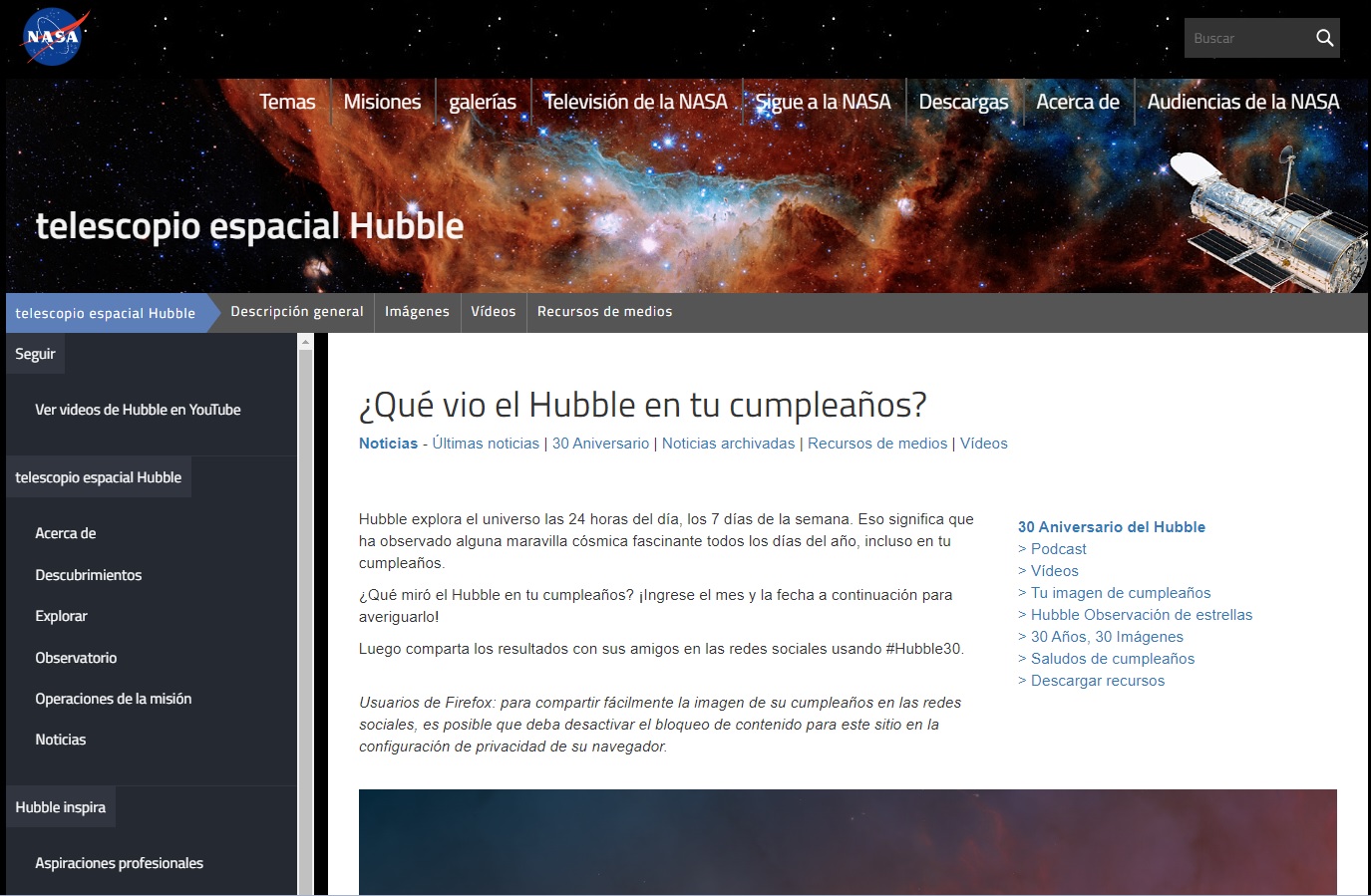Open the Noticias archivadas link
Viewport: 1371px width, 896px height.
(729, 444)
